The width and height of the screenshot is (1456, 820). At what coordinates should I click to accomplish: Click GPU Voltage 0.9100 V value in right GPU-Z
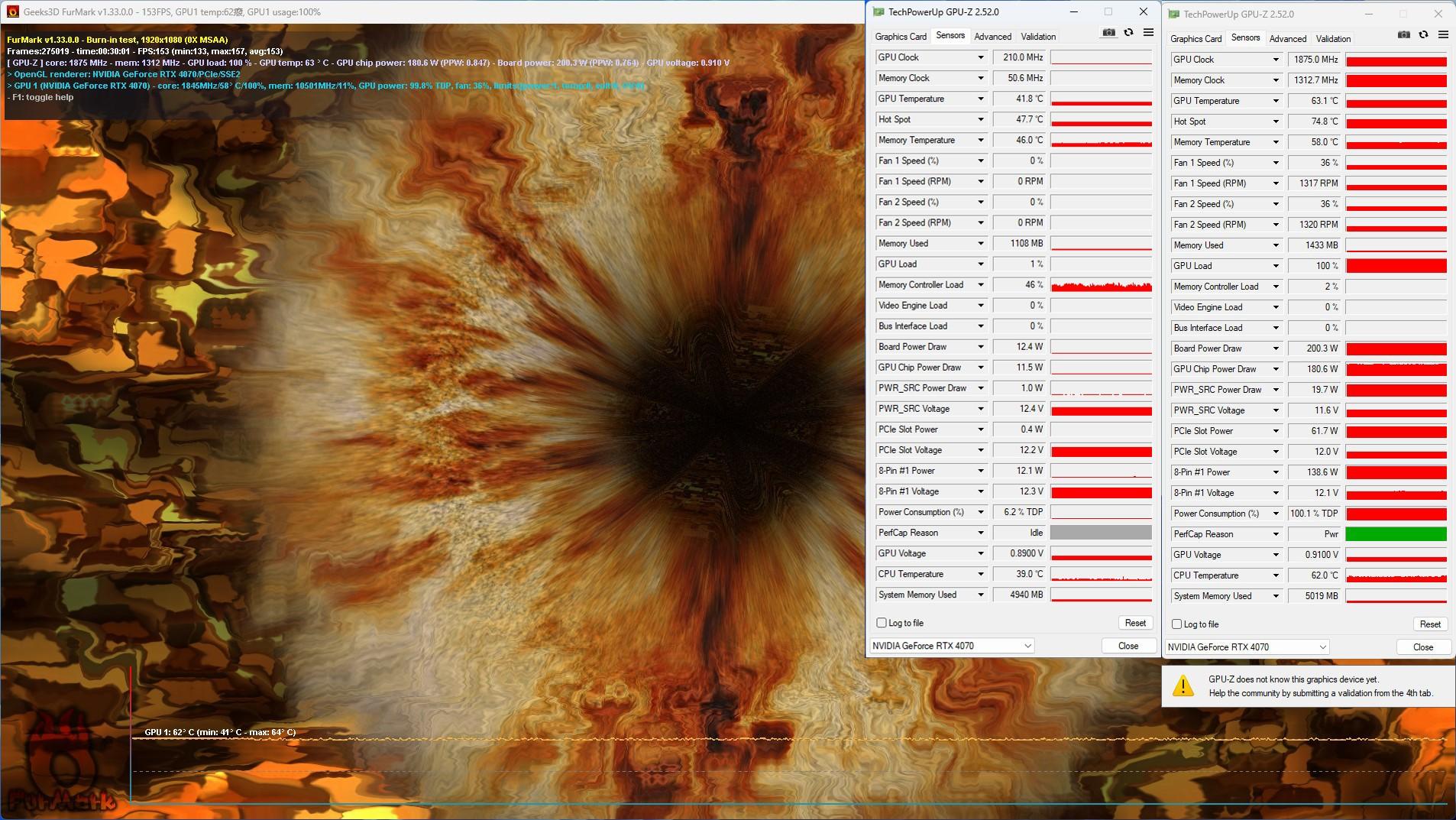tap(1315, 555)
